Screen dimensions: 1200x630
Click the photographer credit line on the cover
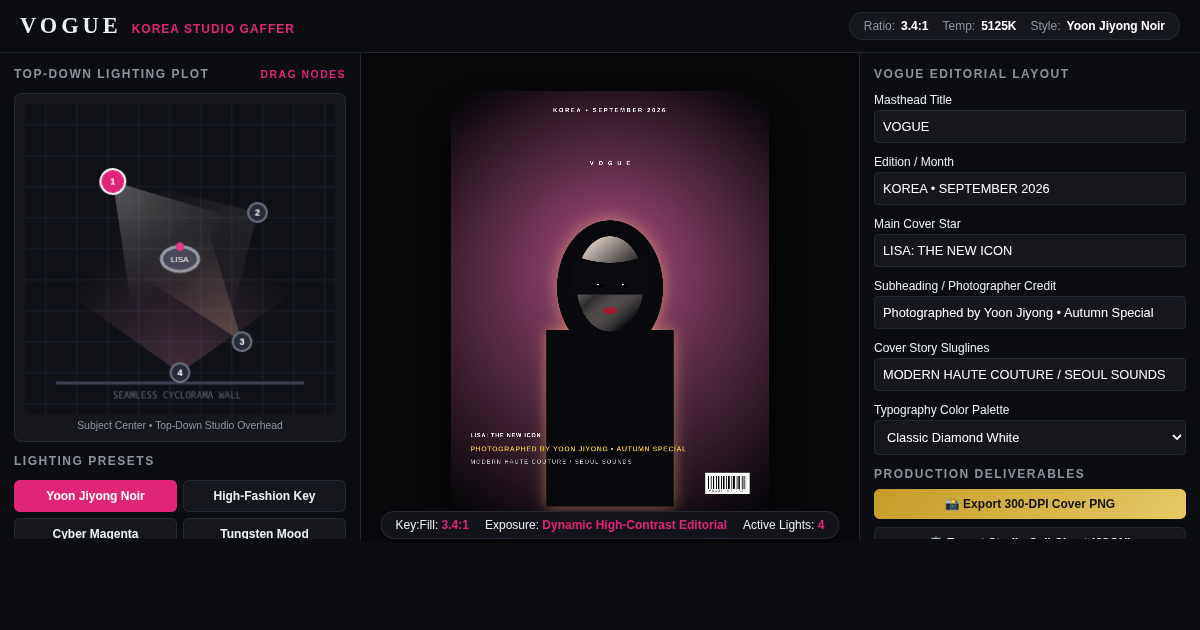click(578, 449)
